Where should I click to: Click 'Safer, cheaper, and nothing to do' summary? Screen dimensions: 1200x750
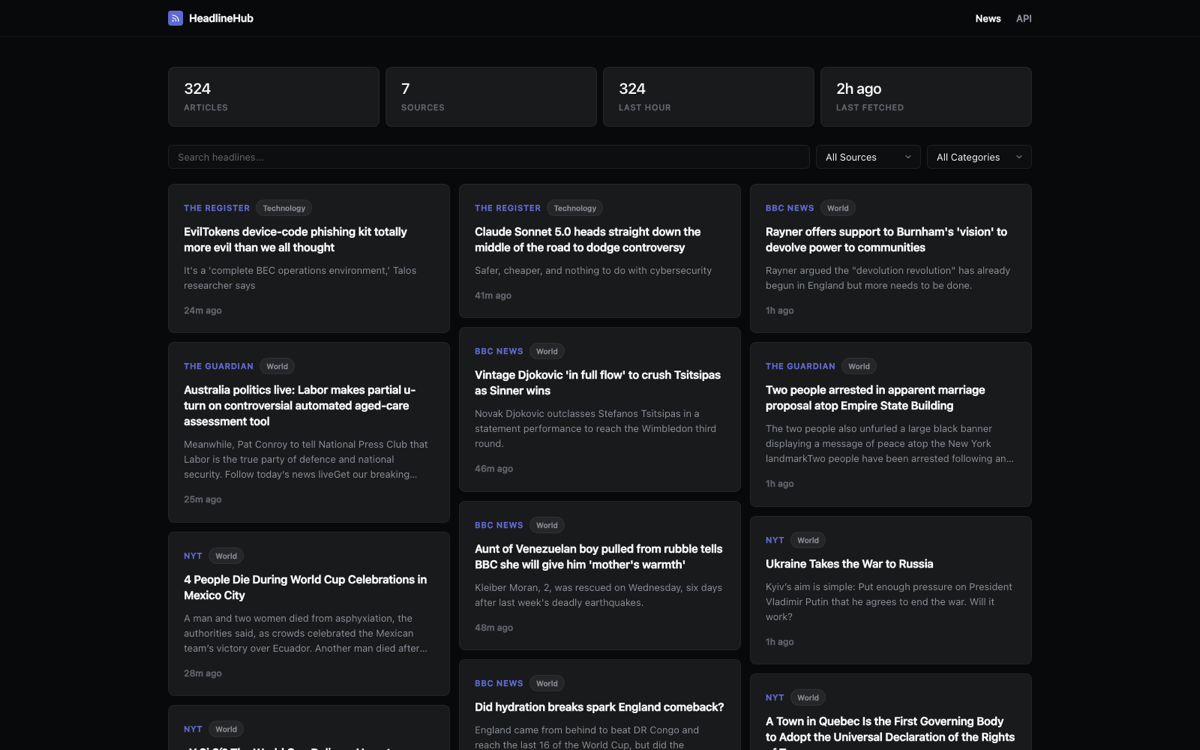(x=593, y=270)
